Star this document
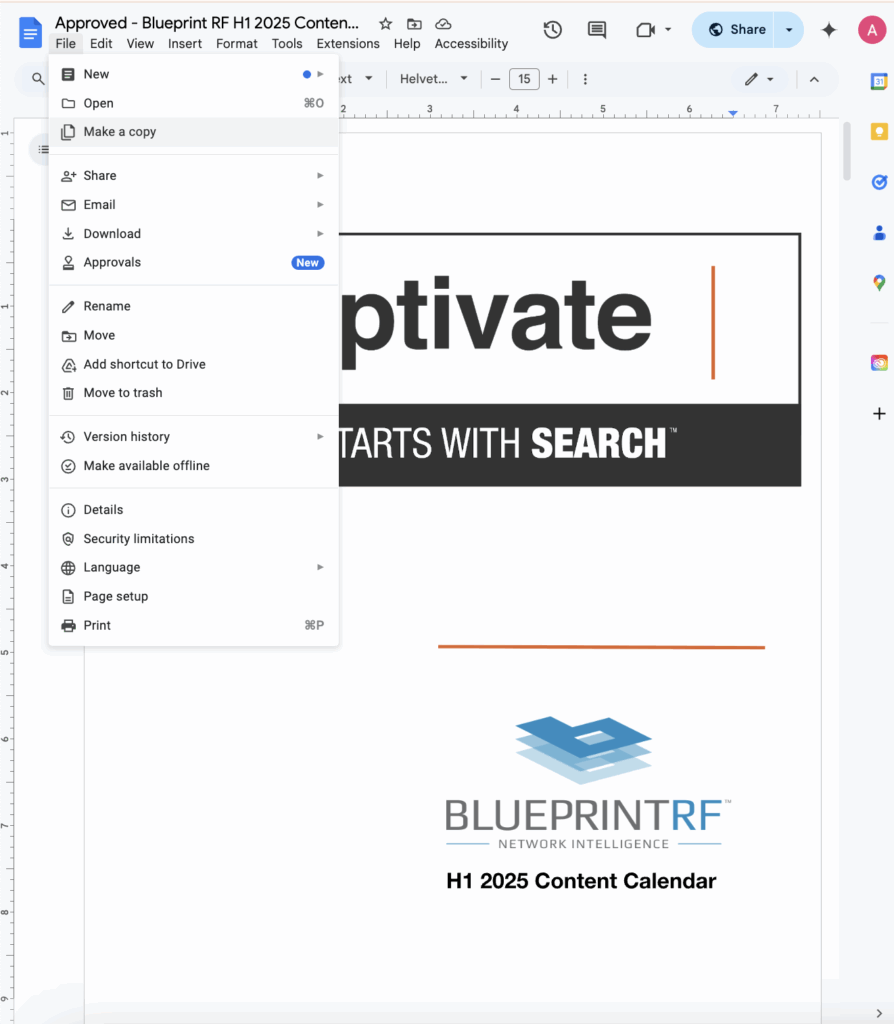 pyautogui.click(x=385, y=23)
